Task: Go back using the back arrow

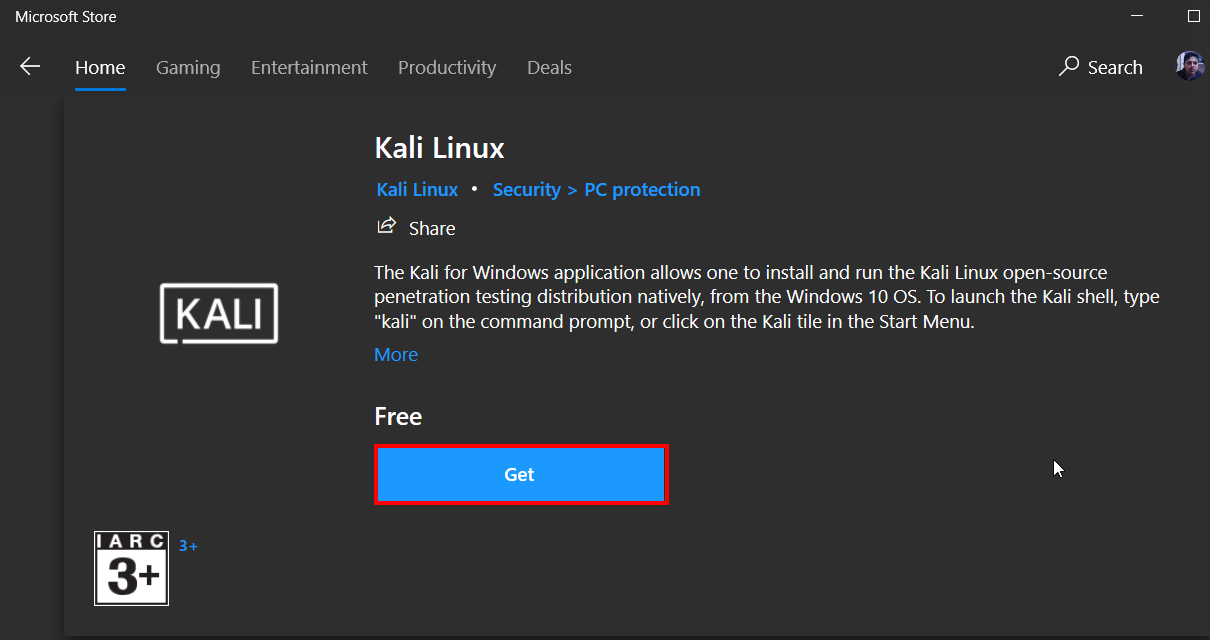Action: pyautogui.click(x=30, y=67)
